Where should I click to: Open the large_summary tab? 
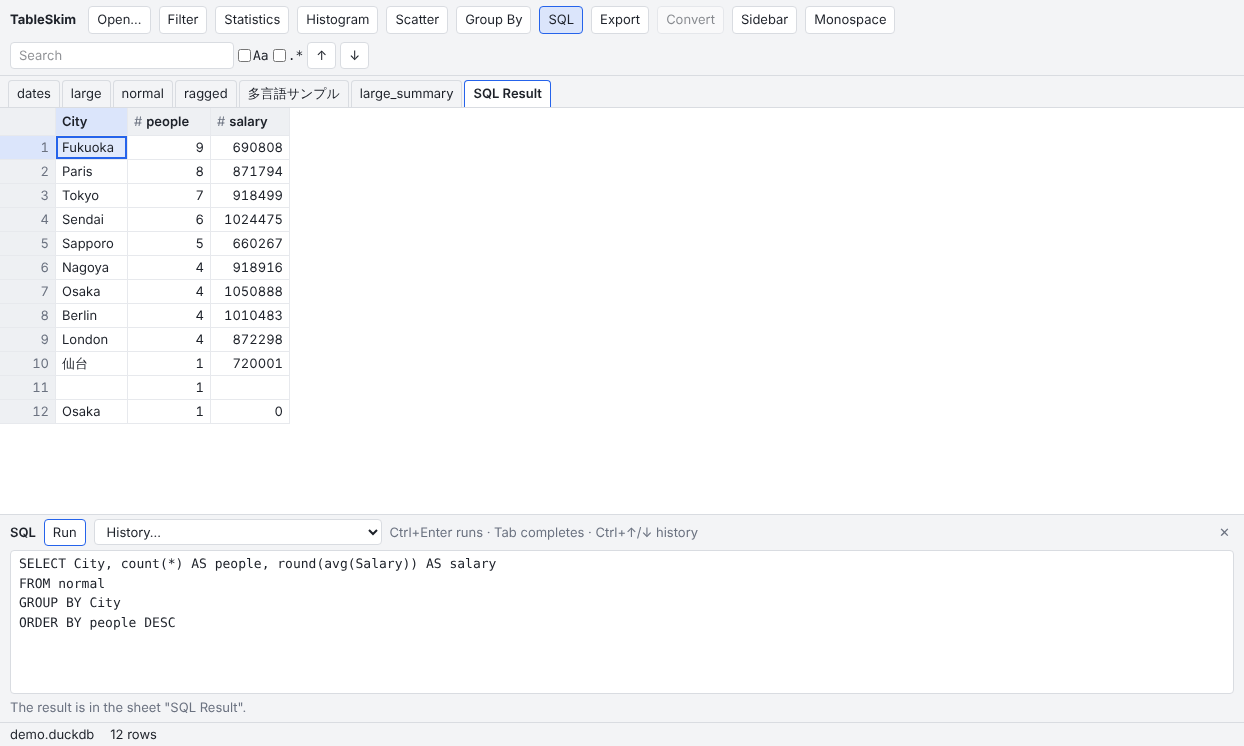click(x=406, y=93)
